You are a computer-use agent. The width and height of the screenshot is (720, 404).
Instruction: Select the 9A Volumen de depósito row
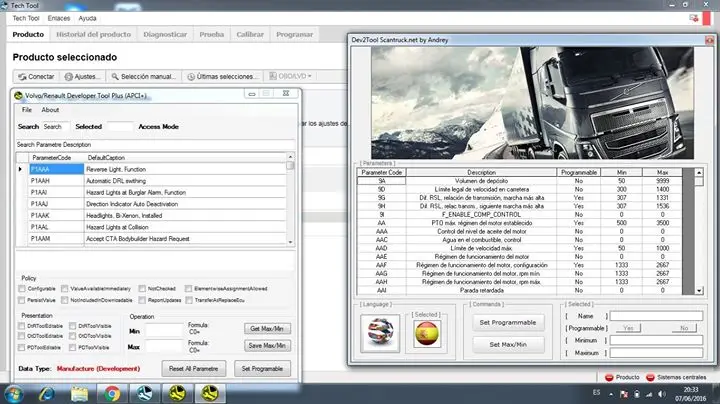[x=519, y=181]
